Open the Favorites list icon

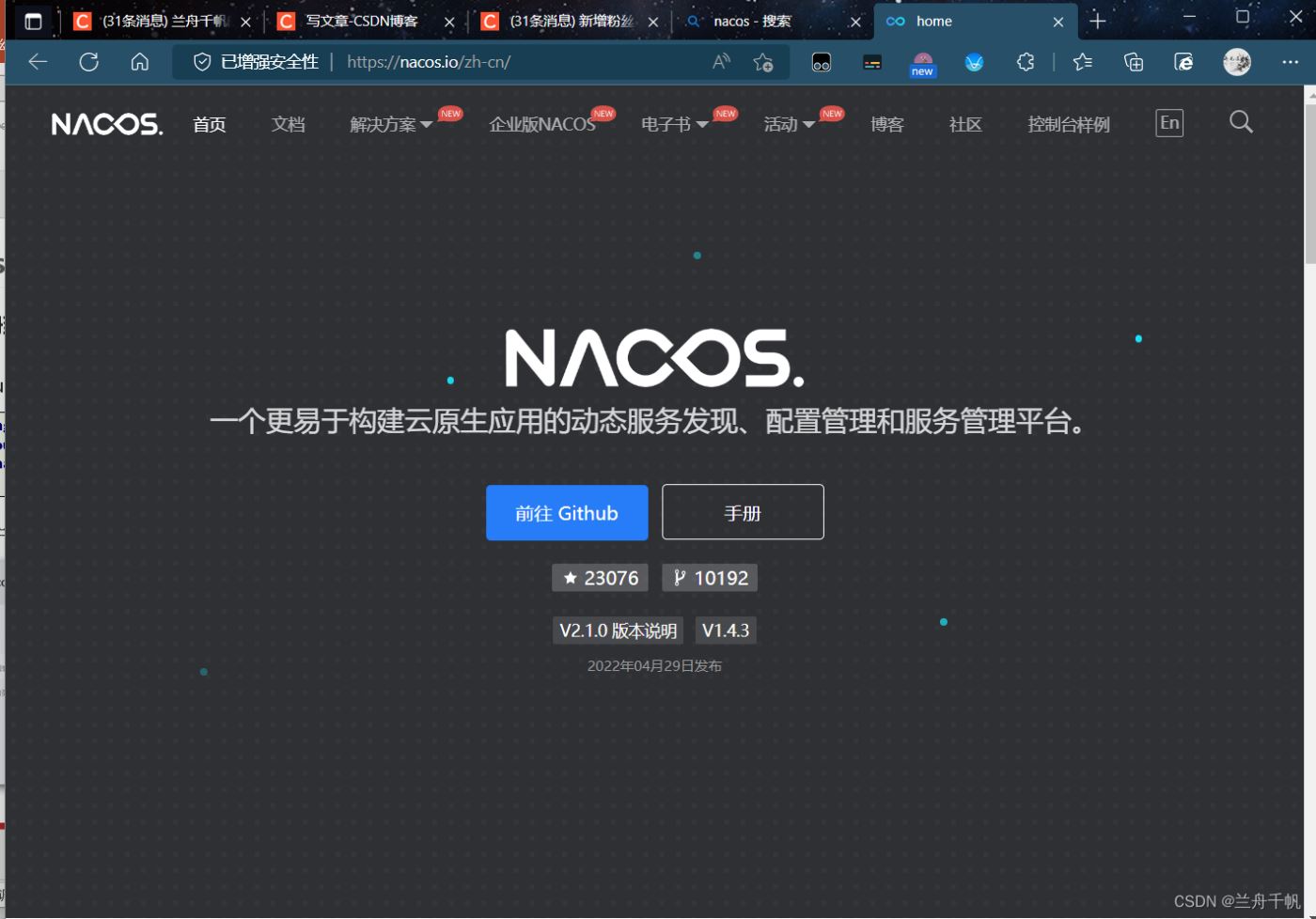[x=1083, y=62]
